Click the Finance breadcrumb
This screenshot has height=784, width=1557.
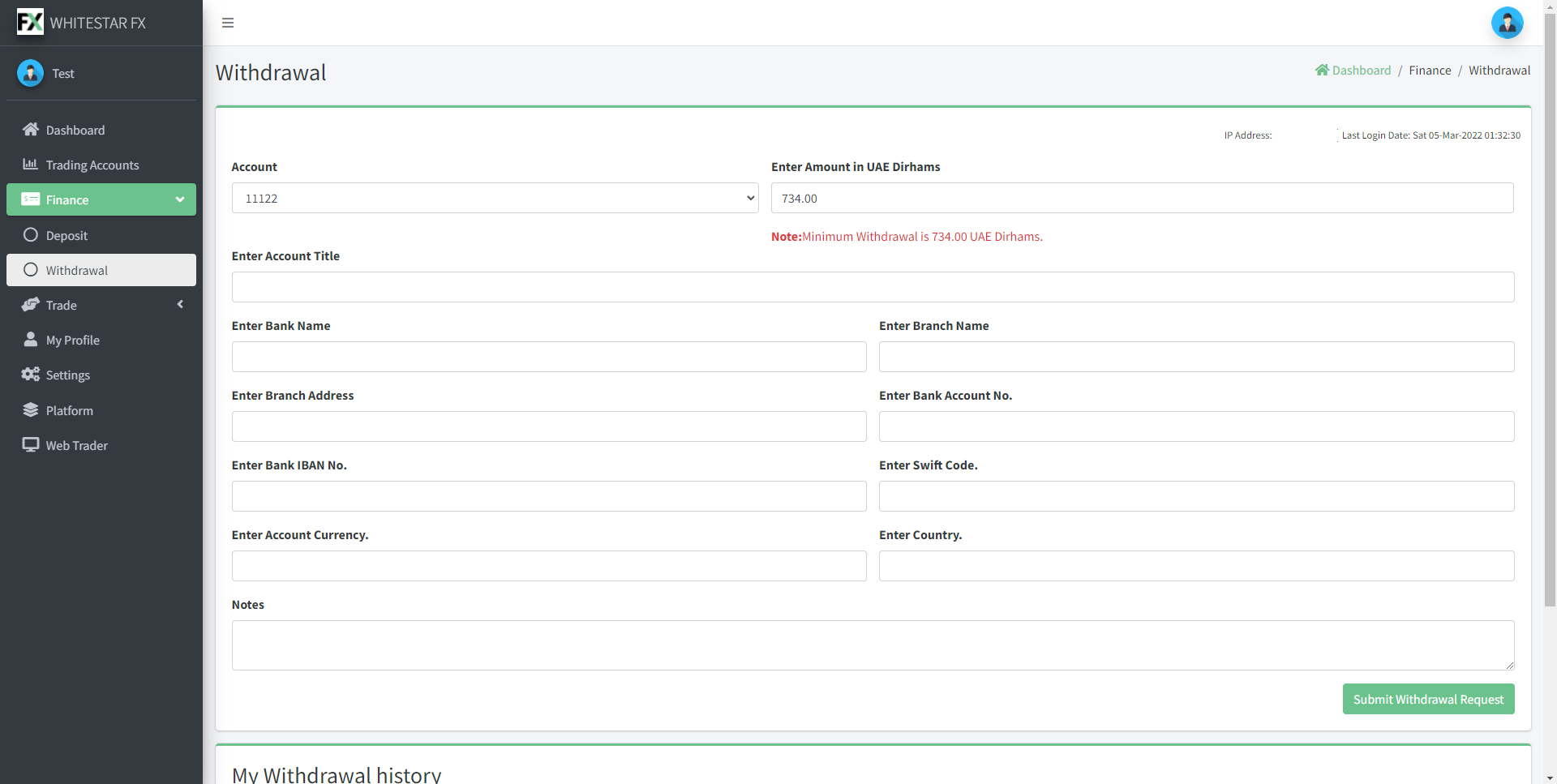1430,71
